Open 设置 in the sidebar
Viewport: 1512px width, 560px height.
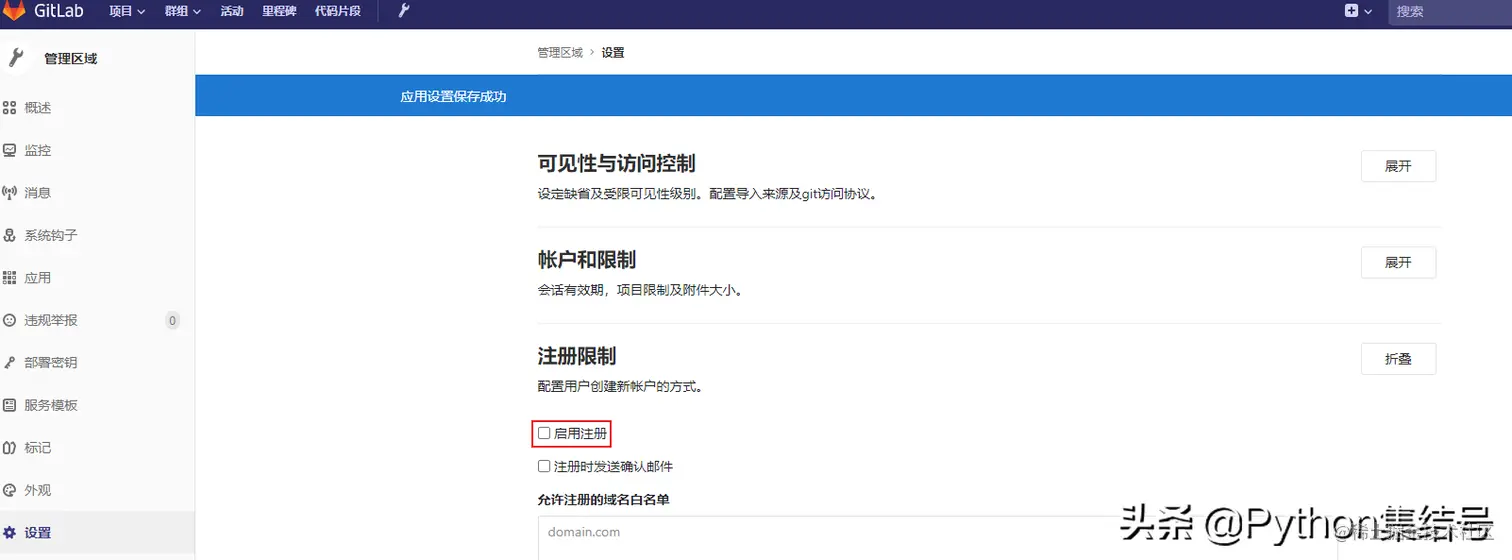tap(38, 533)
